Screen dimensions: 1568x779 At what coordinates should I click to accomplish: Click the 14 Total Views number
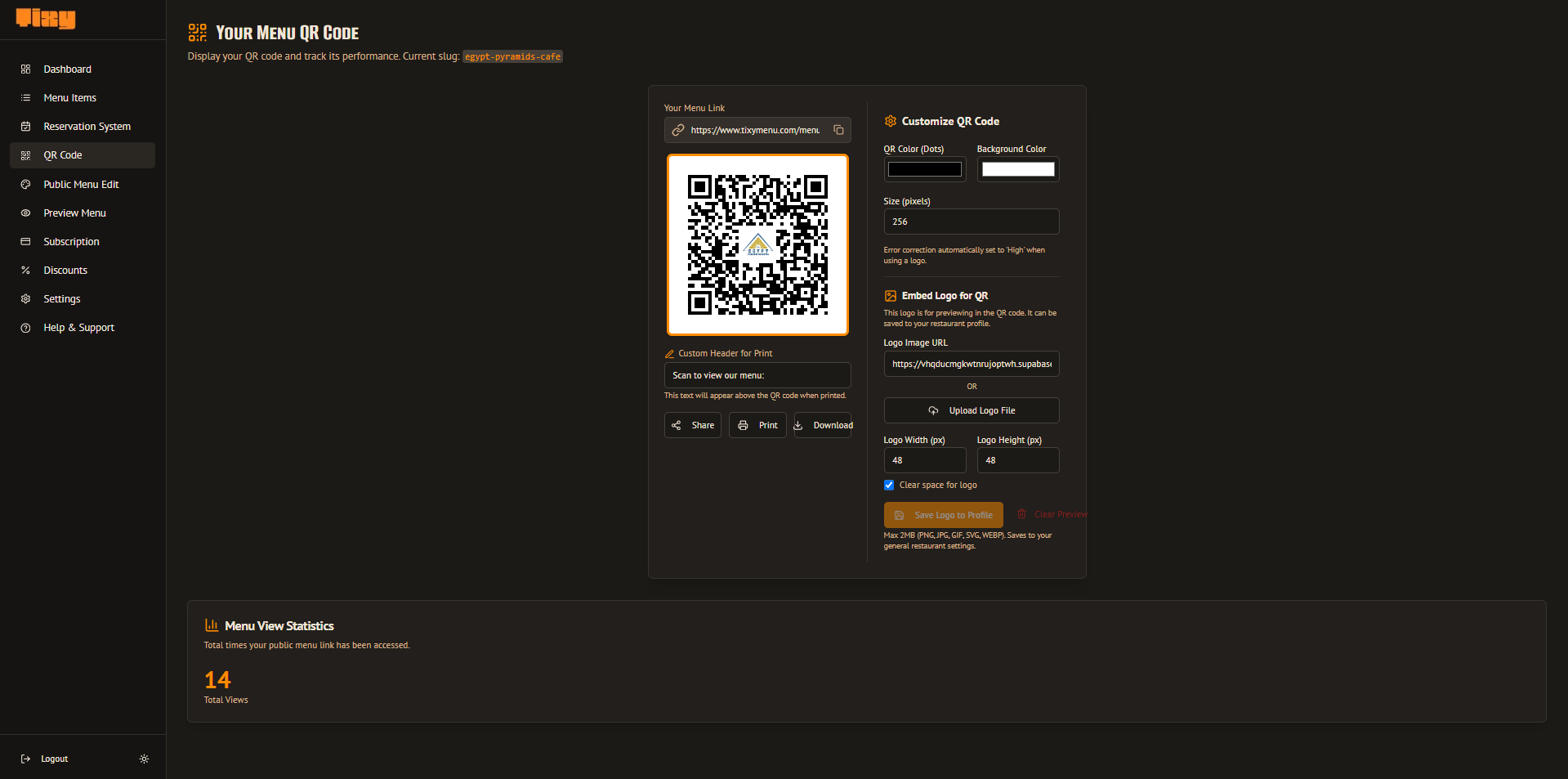tap(217, 680)
